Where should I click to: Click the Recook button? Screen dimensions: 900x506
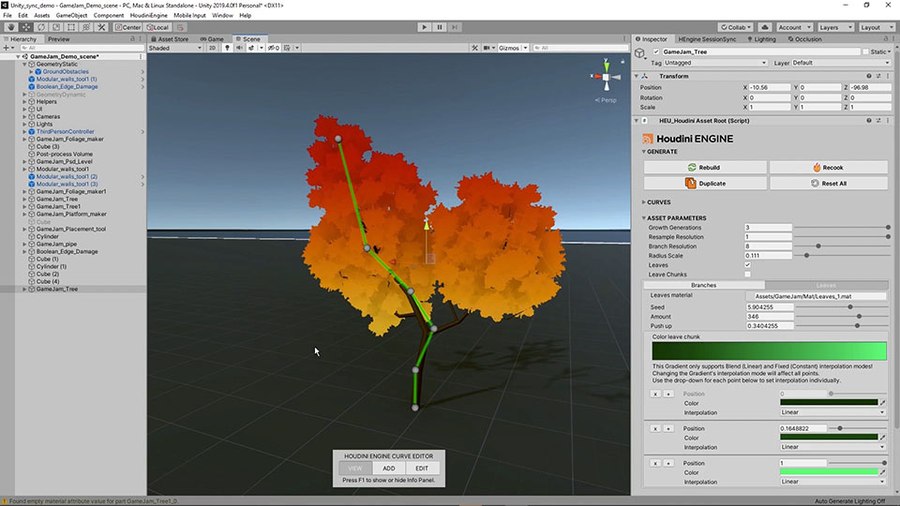(x=828, y=168)
